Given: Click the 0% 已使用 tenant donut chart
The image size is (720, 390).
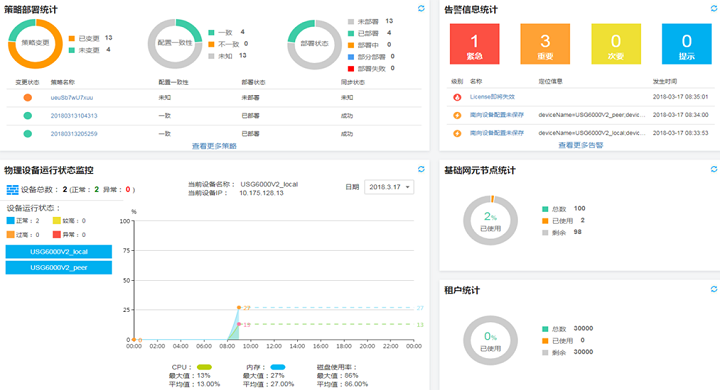Looking at the screenshot, I should click(x=490, y=340).
